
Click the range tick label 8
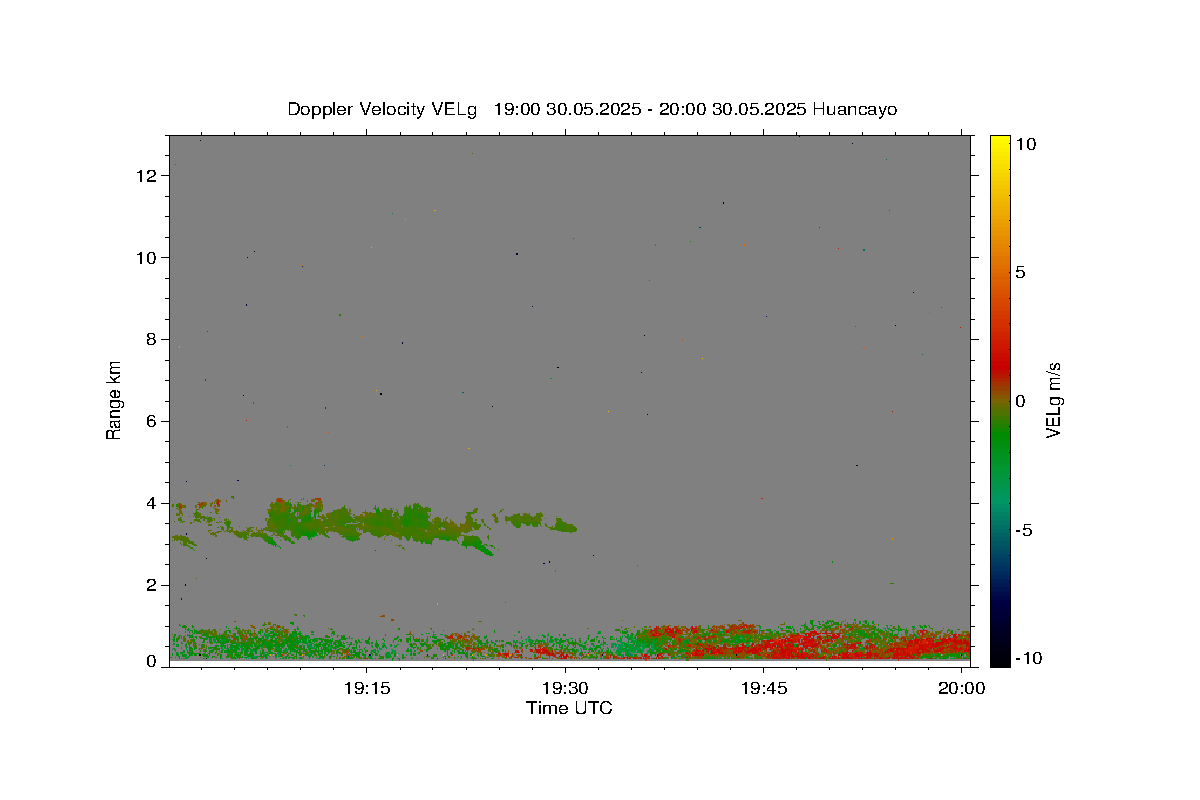coord(152,340)
